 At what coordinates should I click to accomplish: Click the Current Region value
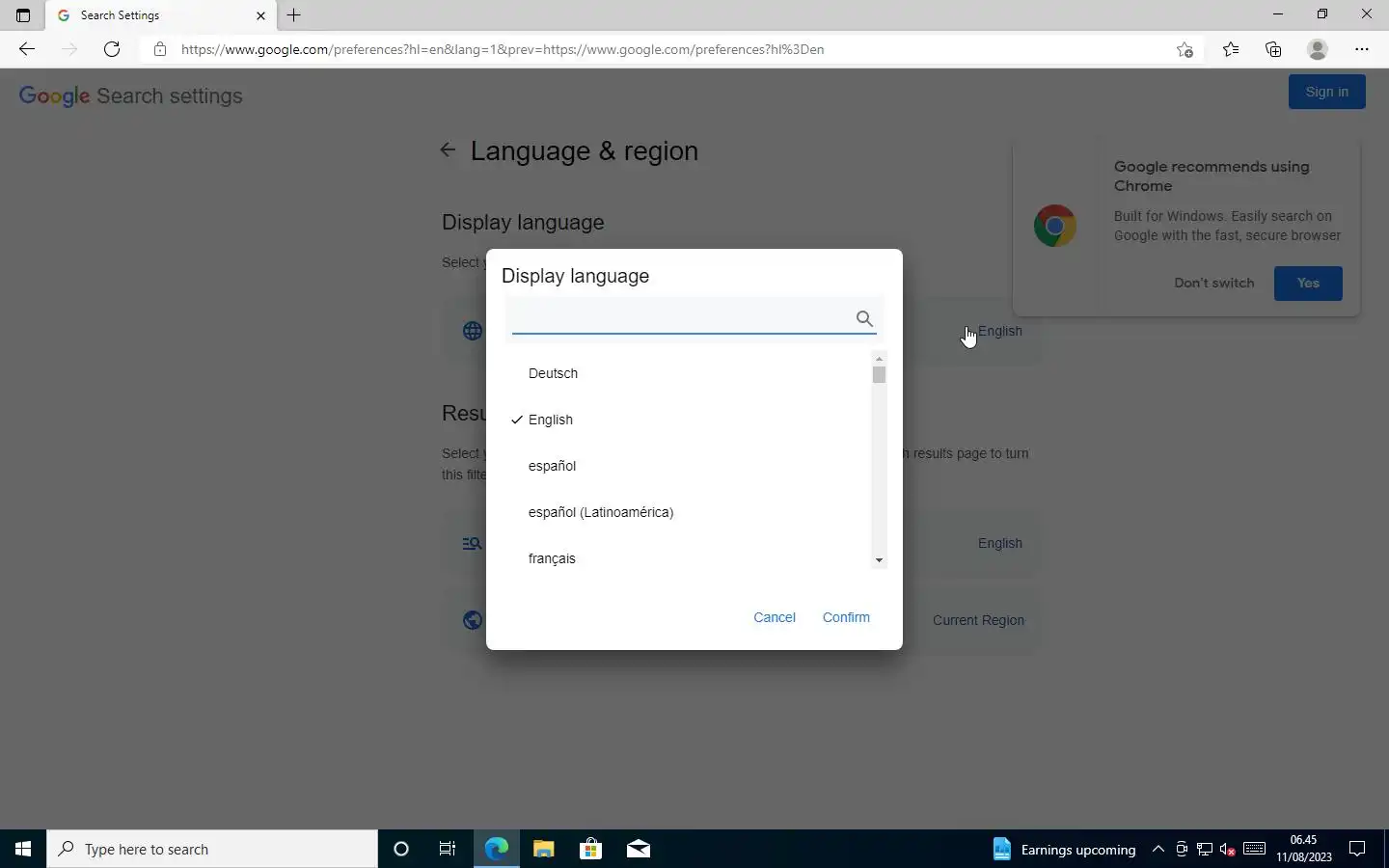[978, 620]
